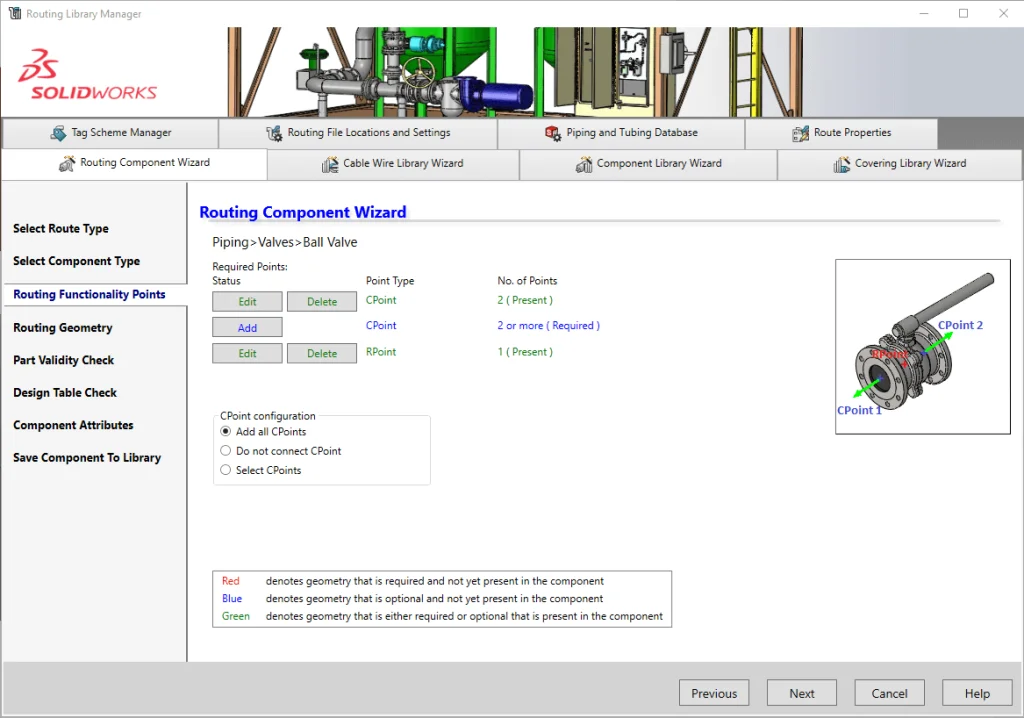Go to the Select Route Type step

click(x=61, y=229)
